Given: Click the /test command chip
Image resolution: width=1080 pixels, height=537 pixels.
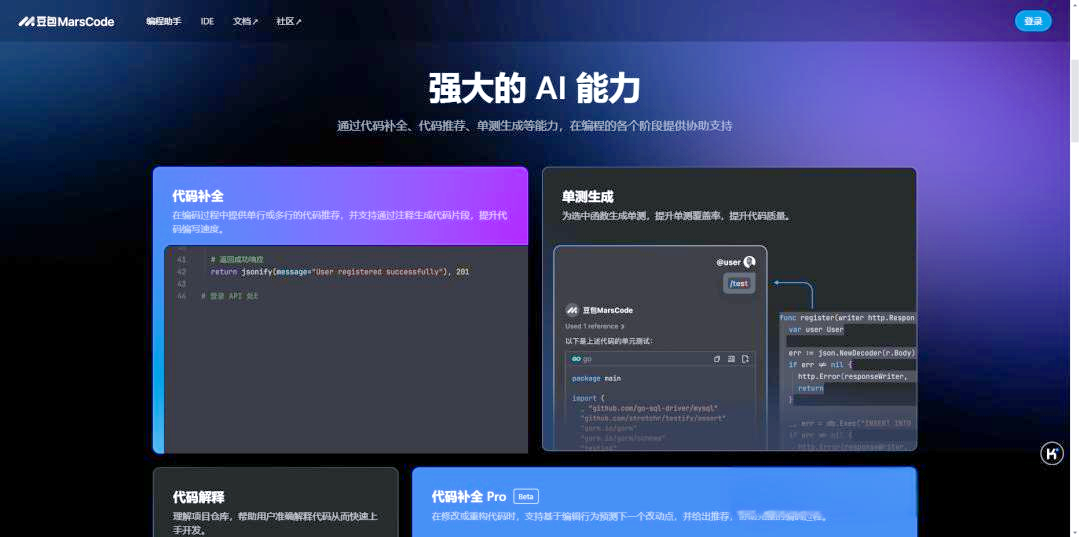Looking at the screenshot, I should (x=739, y=283).
